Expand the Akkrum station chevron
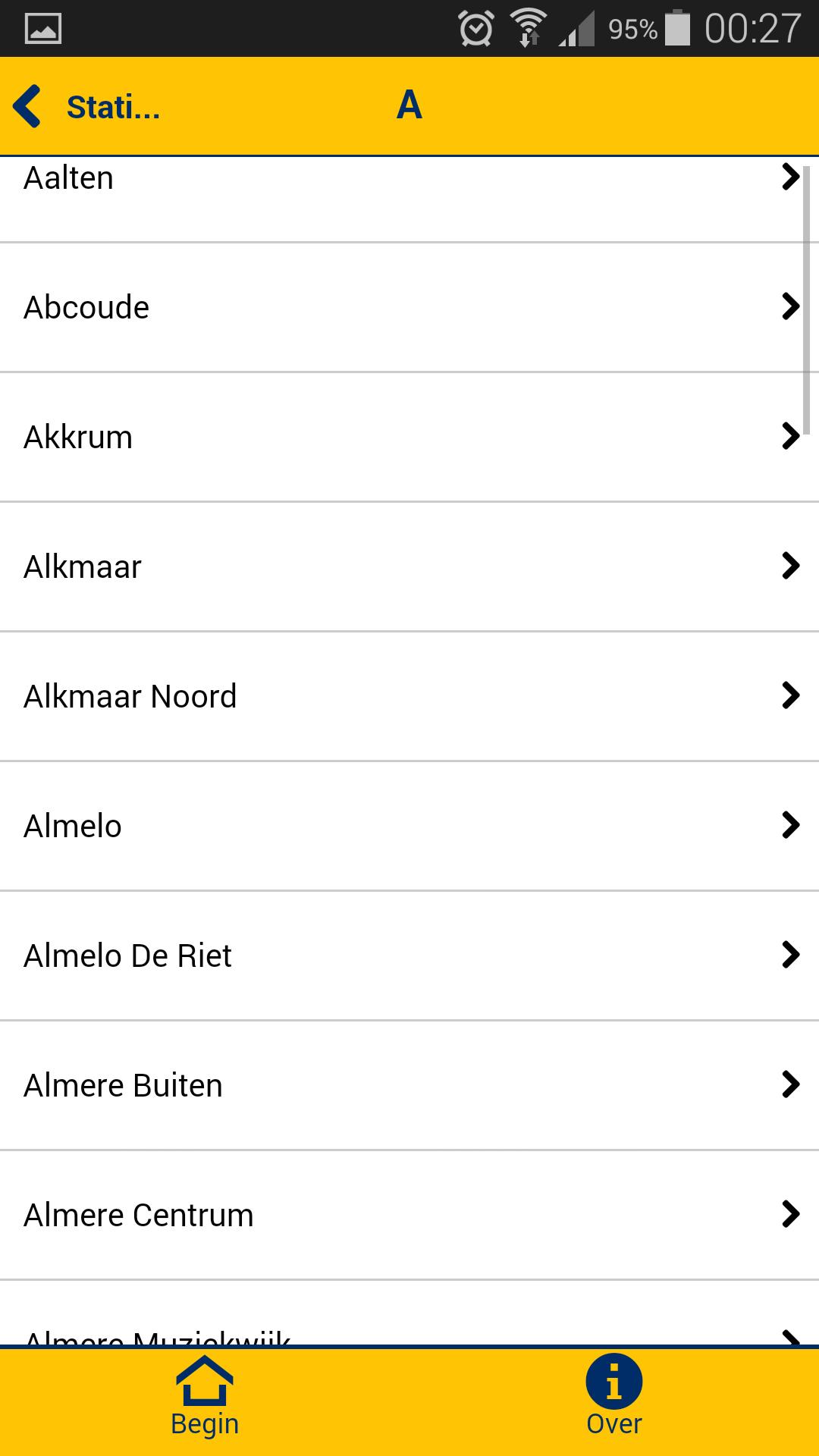The width and height of the screenshot is (819, 1456). [790, 436]
